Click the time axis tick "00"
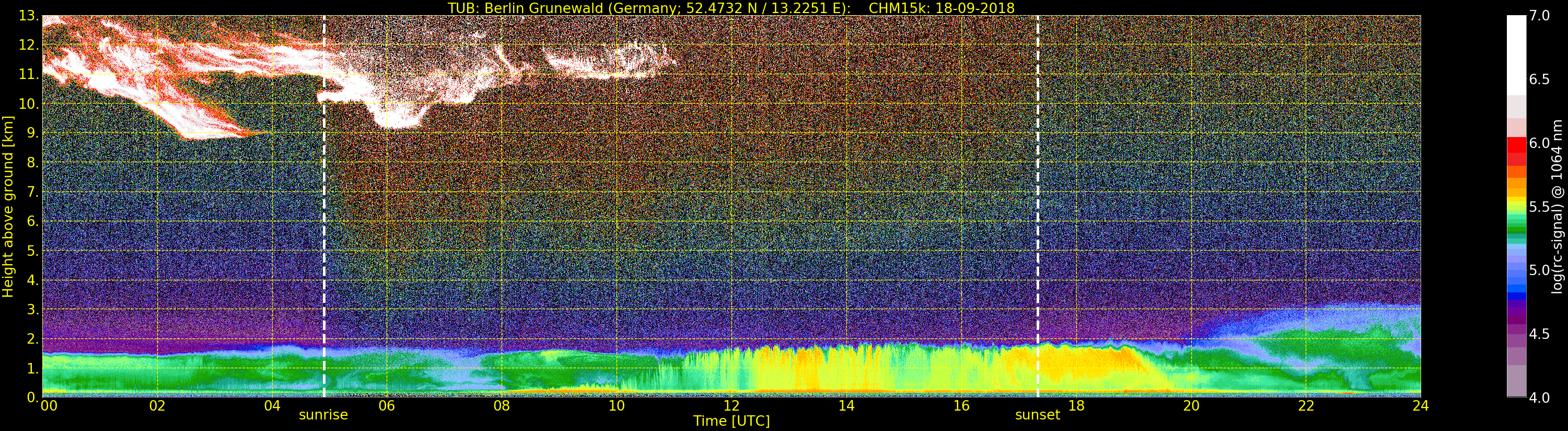 tap(48, 406)
